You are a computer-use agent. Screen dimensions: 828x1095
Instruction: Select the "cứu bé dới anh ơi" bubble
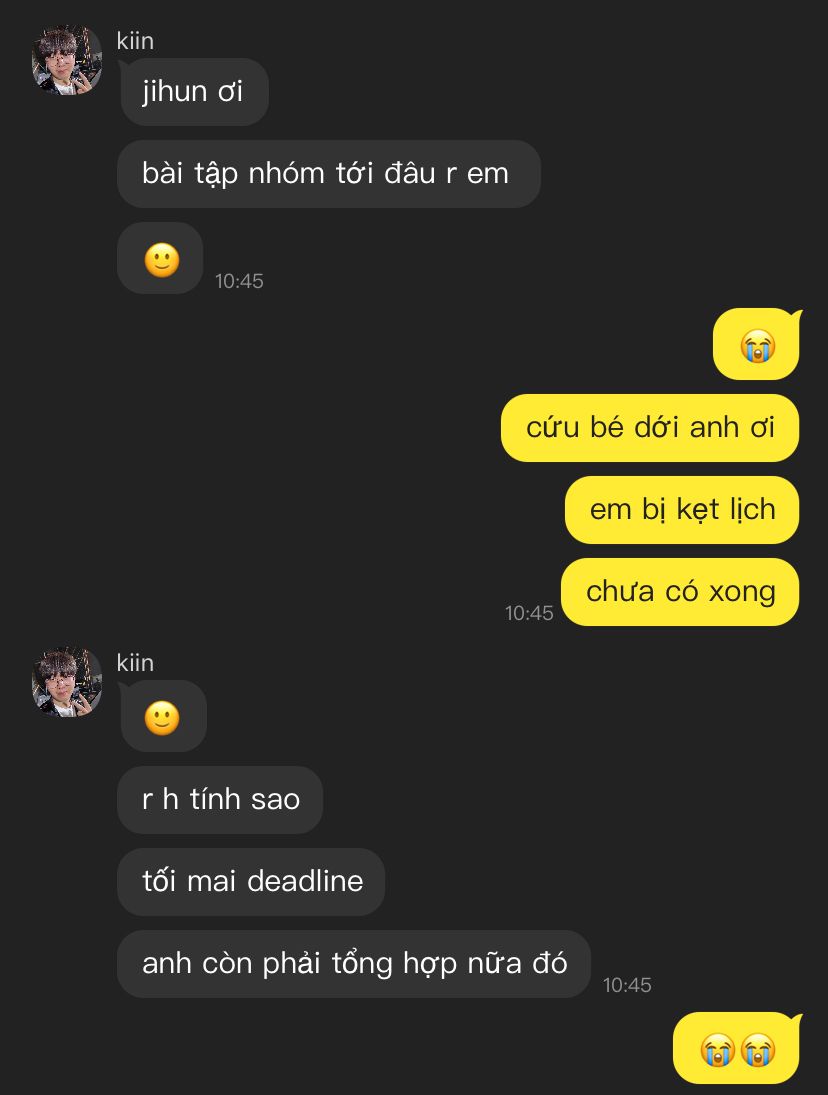tap(649, 427)
